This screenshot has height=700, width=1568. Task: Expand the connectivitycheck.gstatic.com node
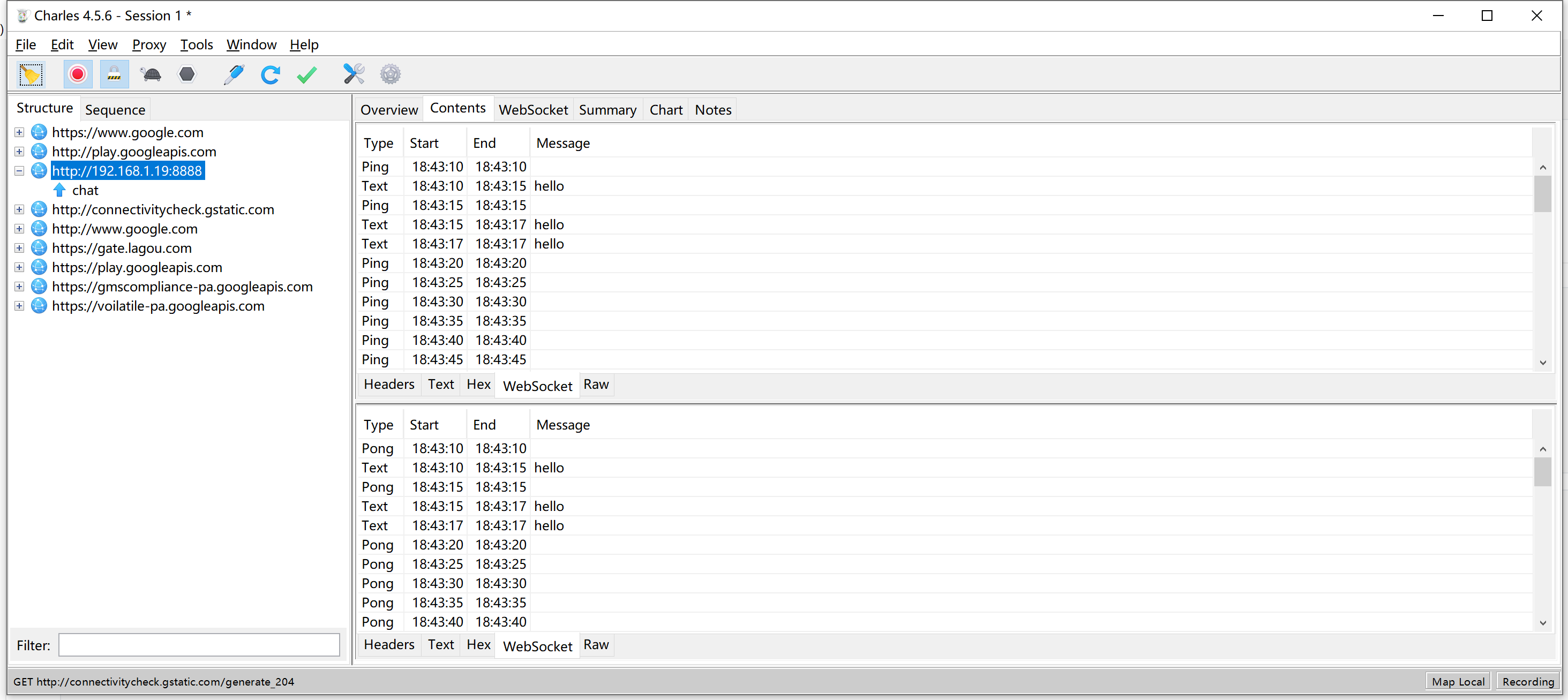point(19,209)
